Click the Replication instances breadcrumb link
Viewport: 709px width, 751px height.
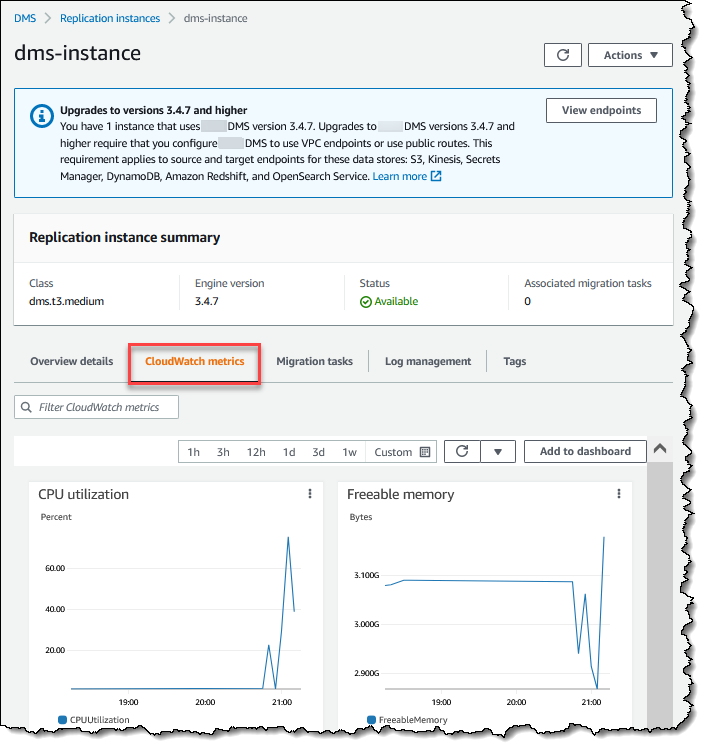(109, 18)
